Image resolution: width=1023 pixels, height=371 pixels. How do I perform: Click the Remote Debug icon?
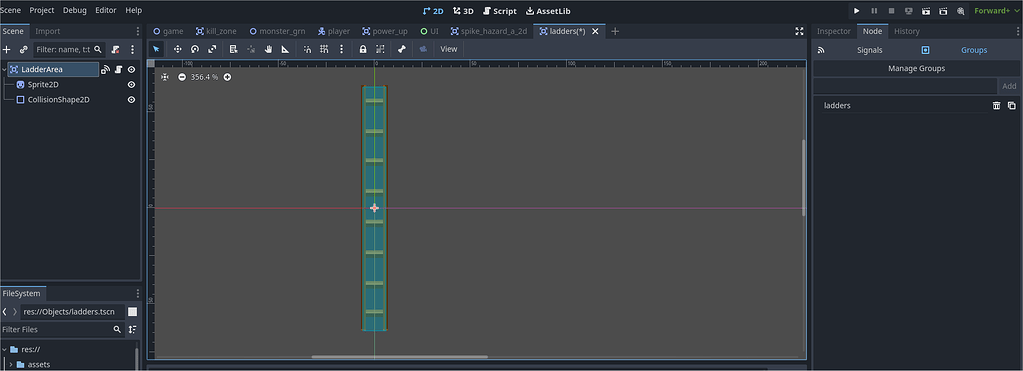(908, 11)
